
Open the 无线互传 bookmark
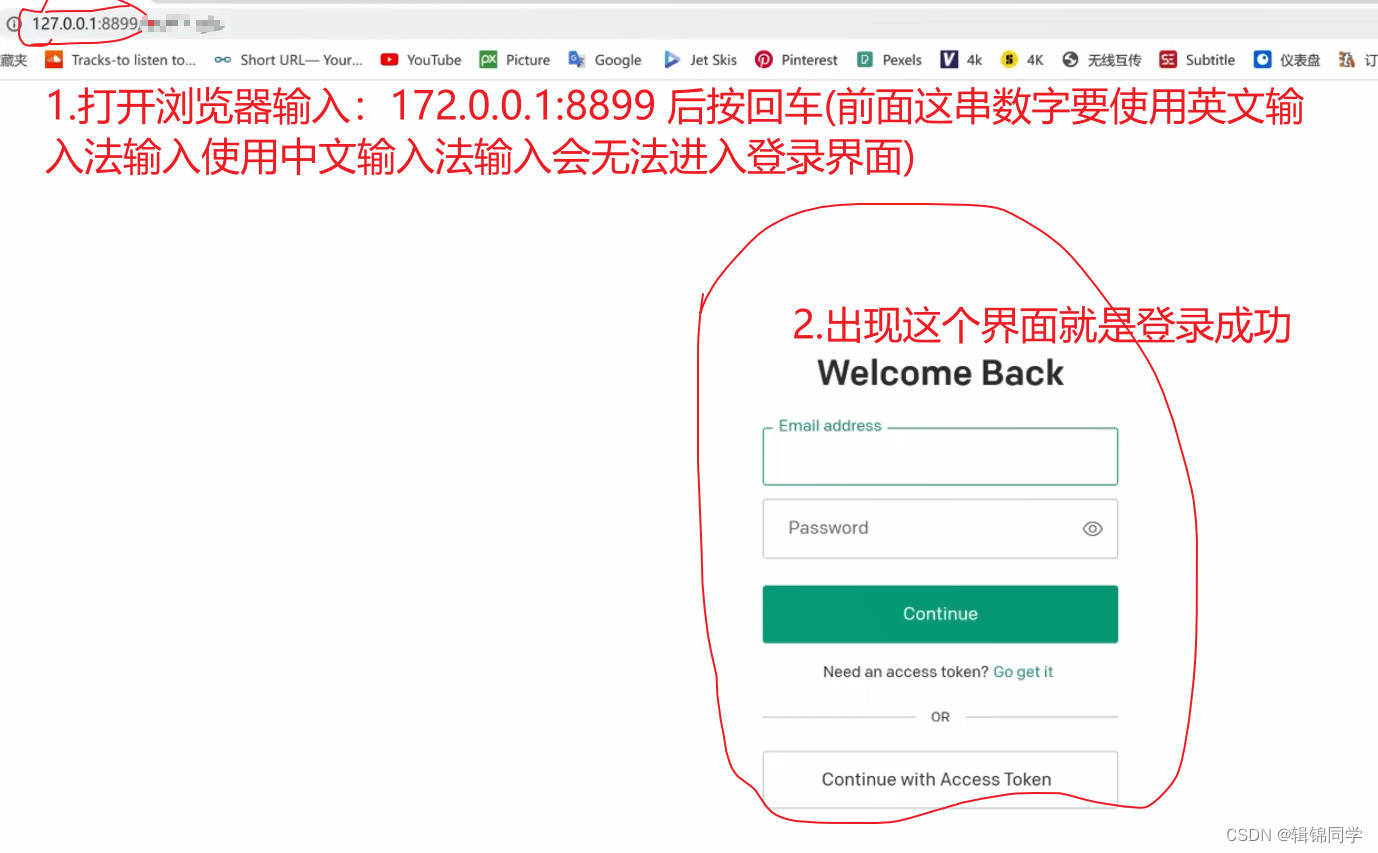(1101, 60)
